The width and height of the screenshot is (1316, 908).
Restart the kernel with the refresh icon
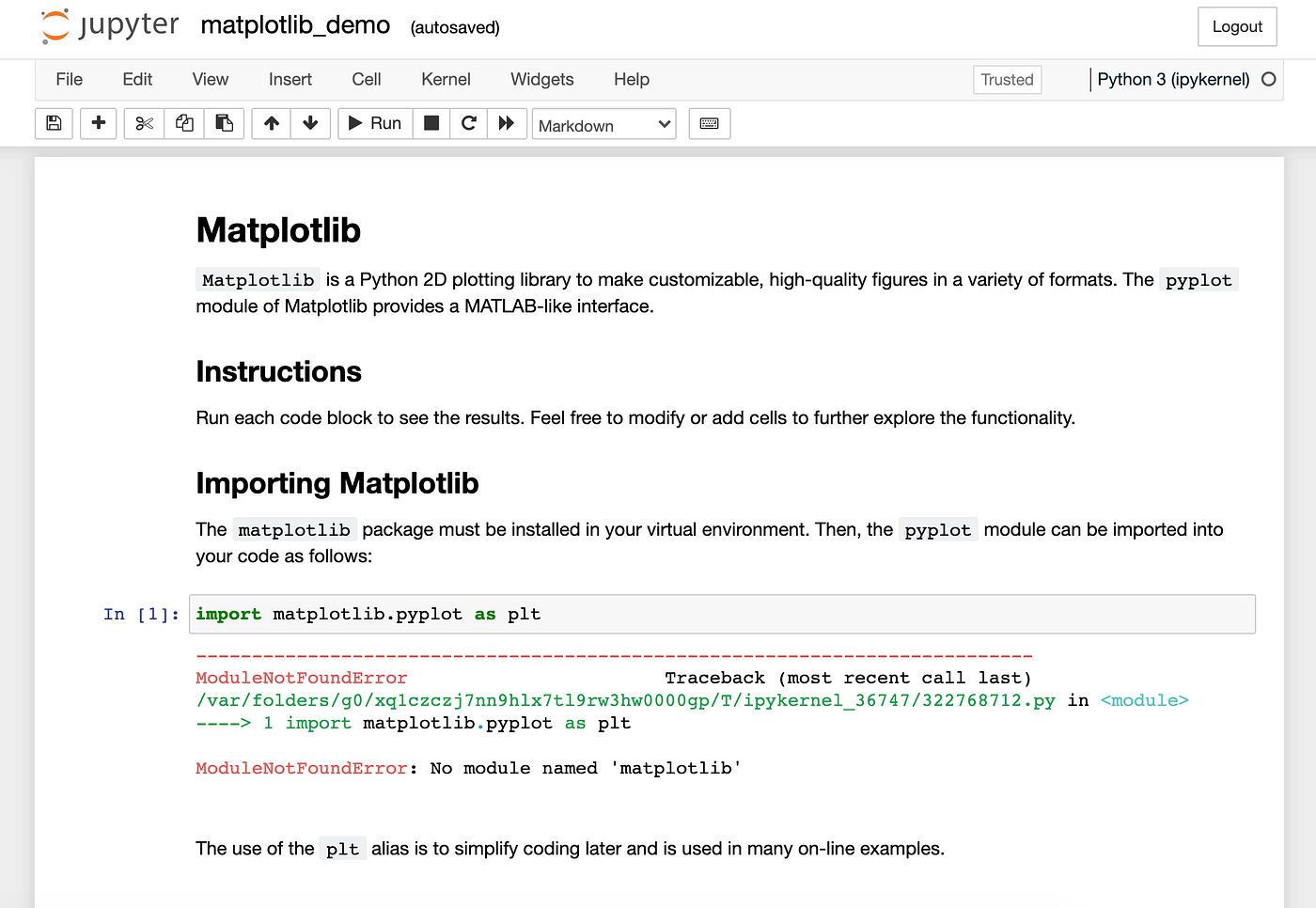468,123
